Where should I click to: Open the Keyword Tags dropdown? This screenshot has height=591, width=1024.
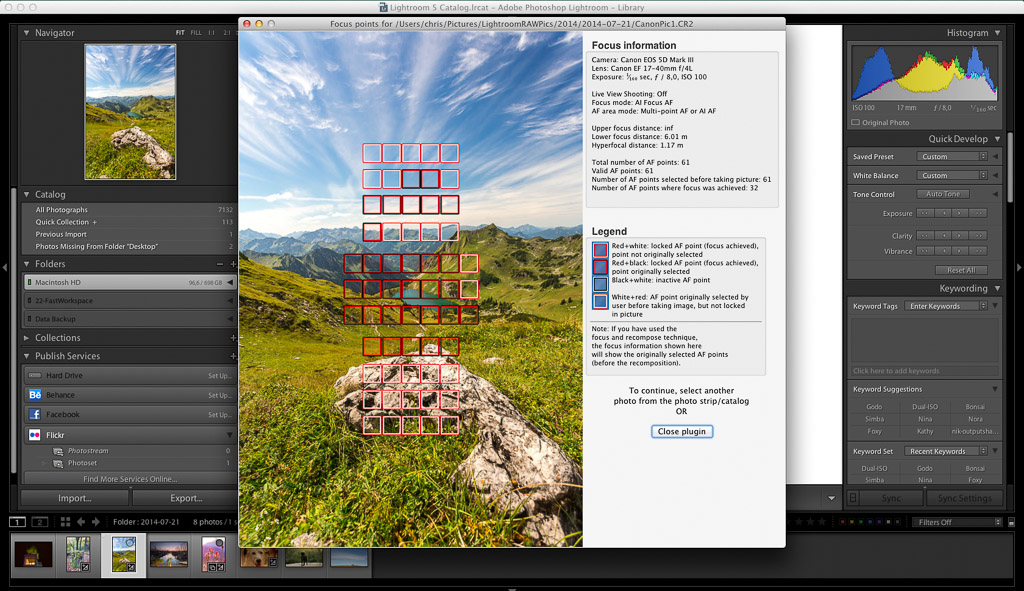click(x=946, y=306)
